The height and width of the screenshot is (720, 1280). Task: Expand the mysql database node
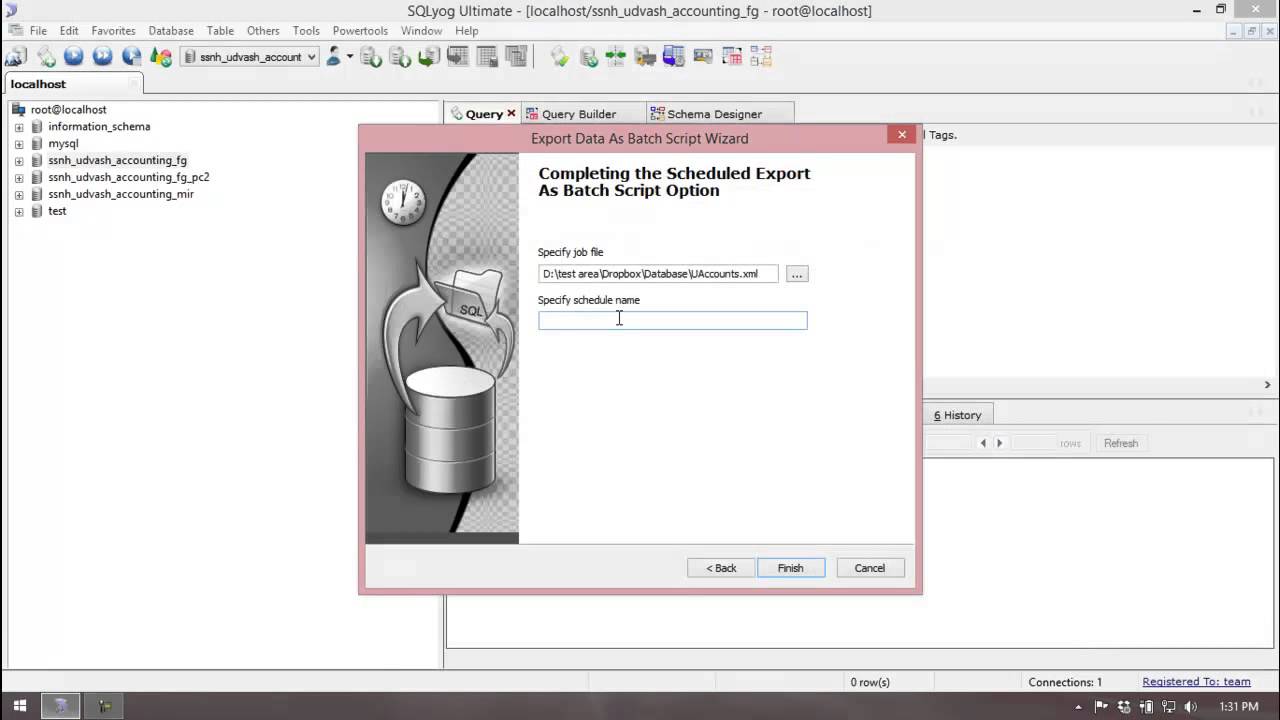click(19, 144)
